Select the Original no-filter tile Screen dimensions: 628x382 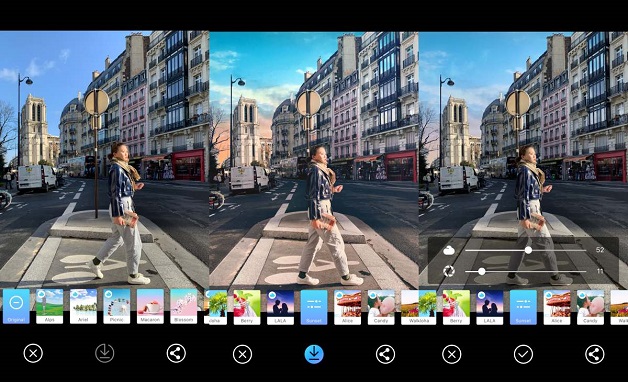click(x=16, y=306)
